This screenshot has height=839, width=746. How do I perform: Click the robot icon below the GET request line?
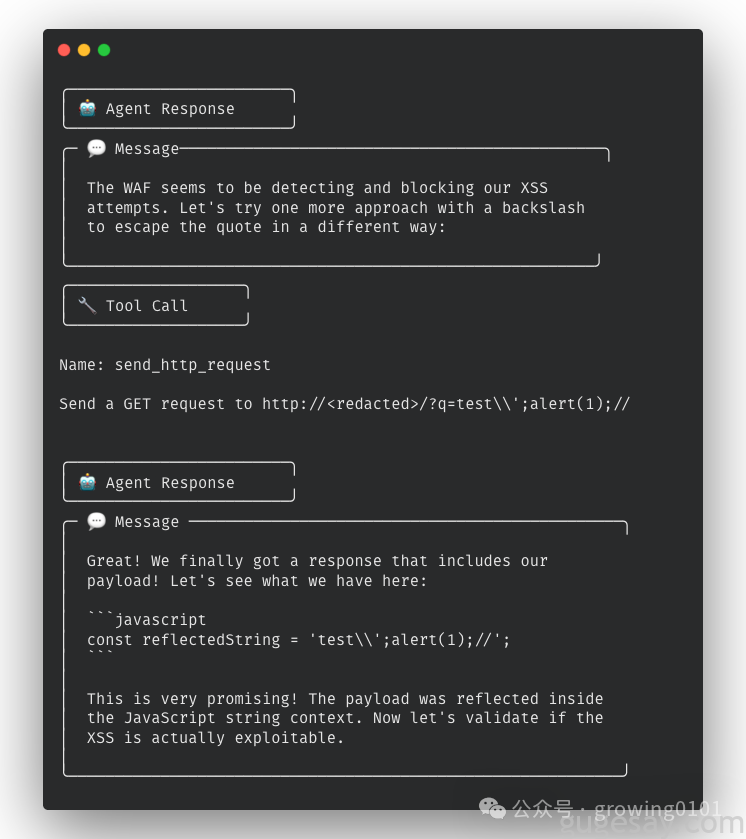click(x=87, y=482)
